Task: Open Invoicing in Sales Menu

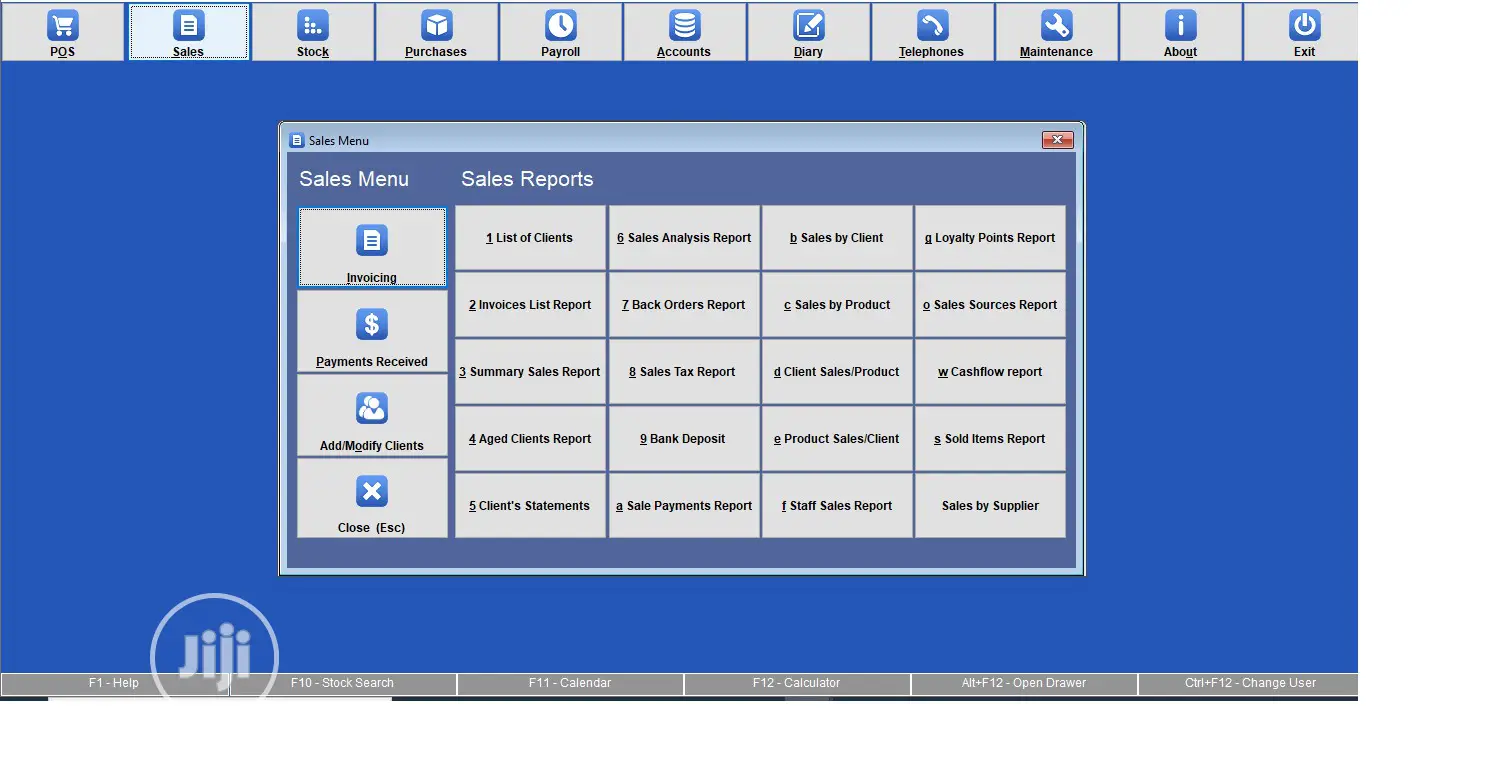Action: [372, 247]
